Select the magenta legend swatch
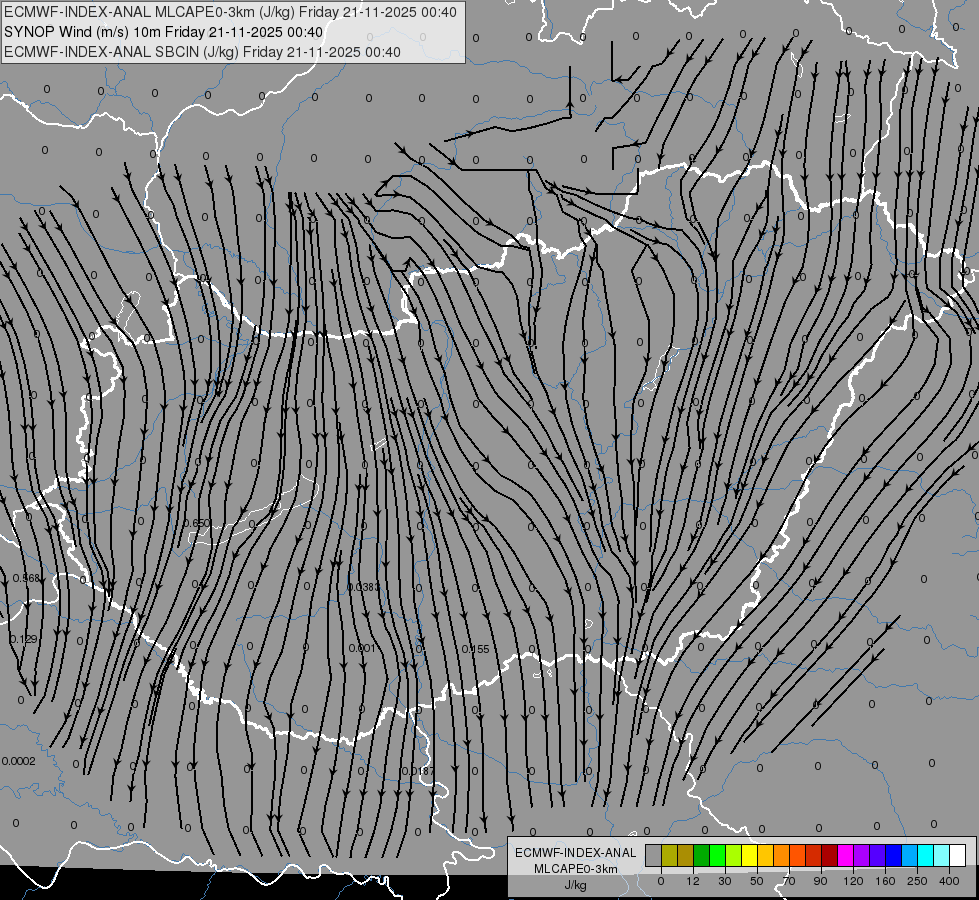979x900 pixels. point(845,855)
